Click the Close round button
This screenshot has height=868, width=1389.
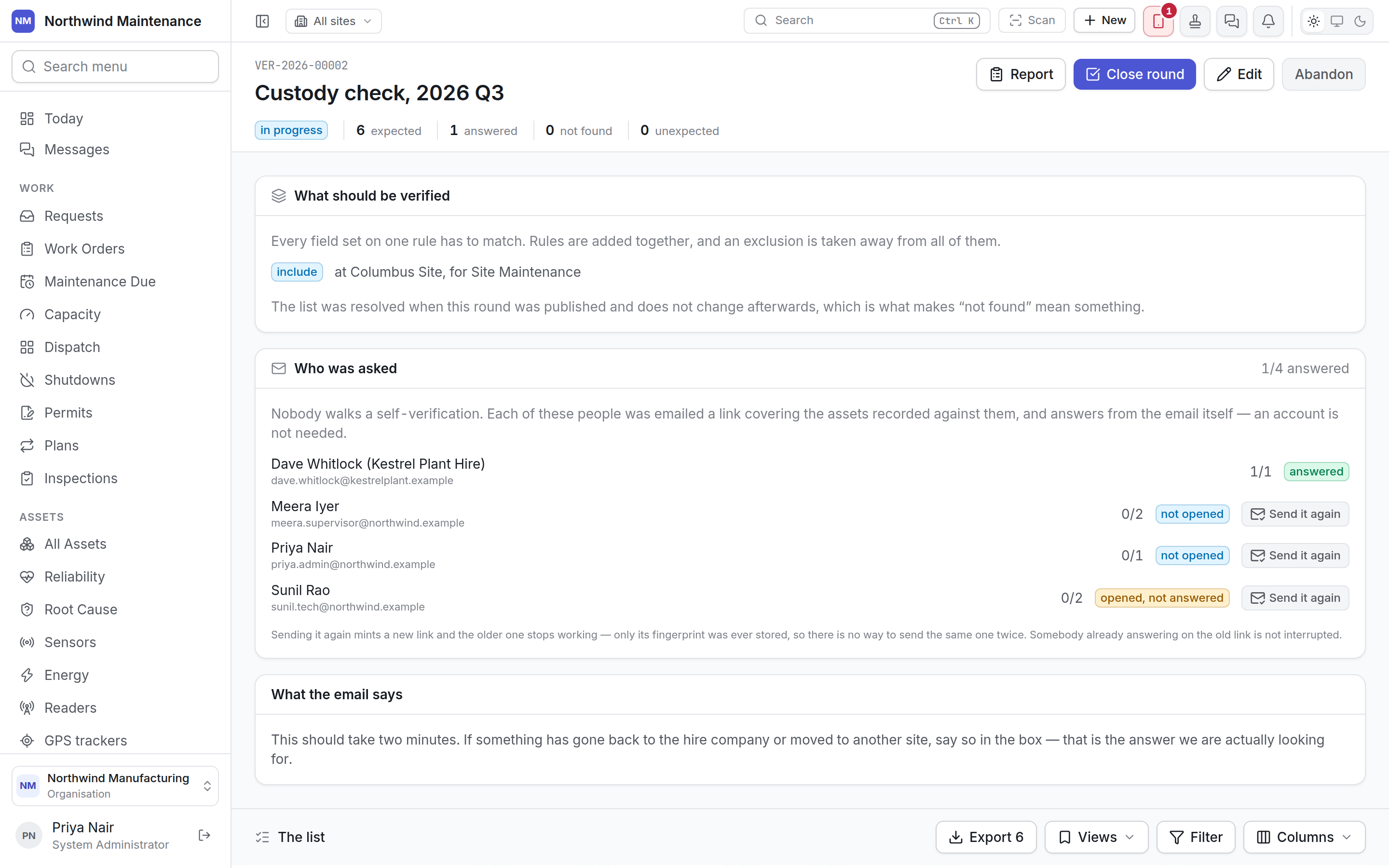tap(1134, 74)
